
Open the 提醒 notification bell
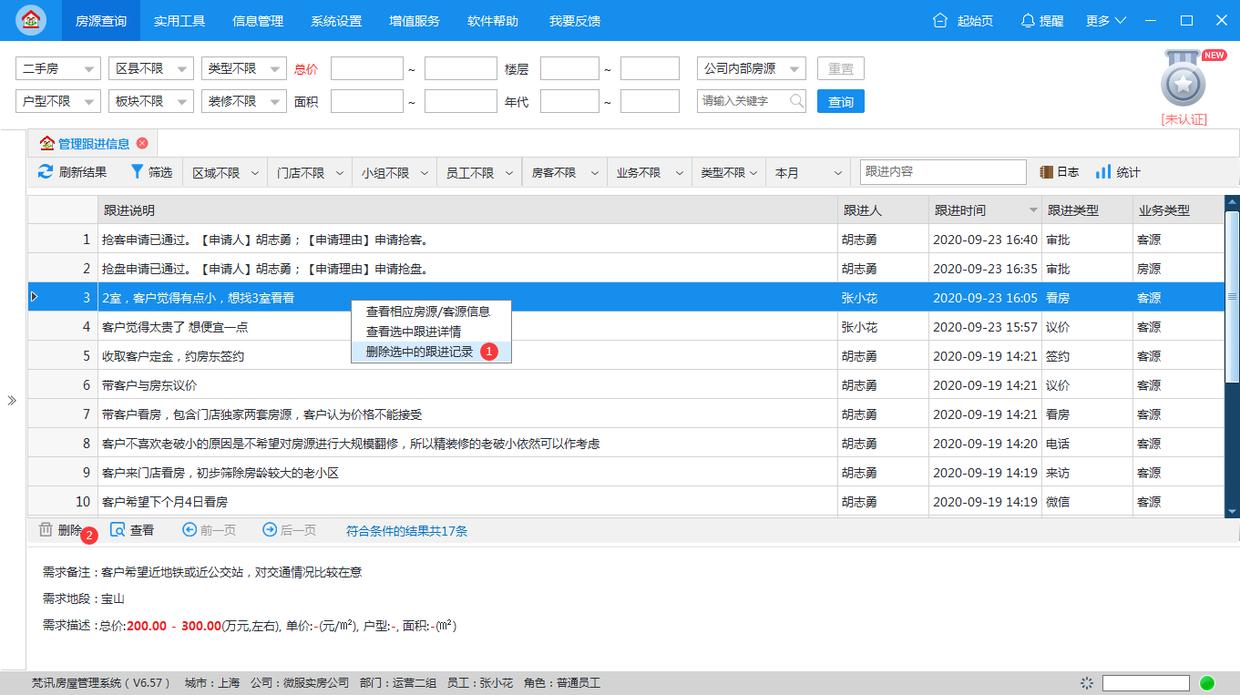[1028, 20]
